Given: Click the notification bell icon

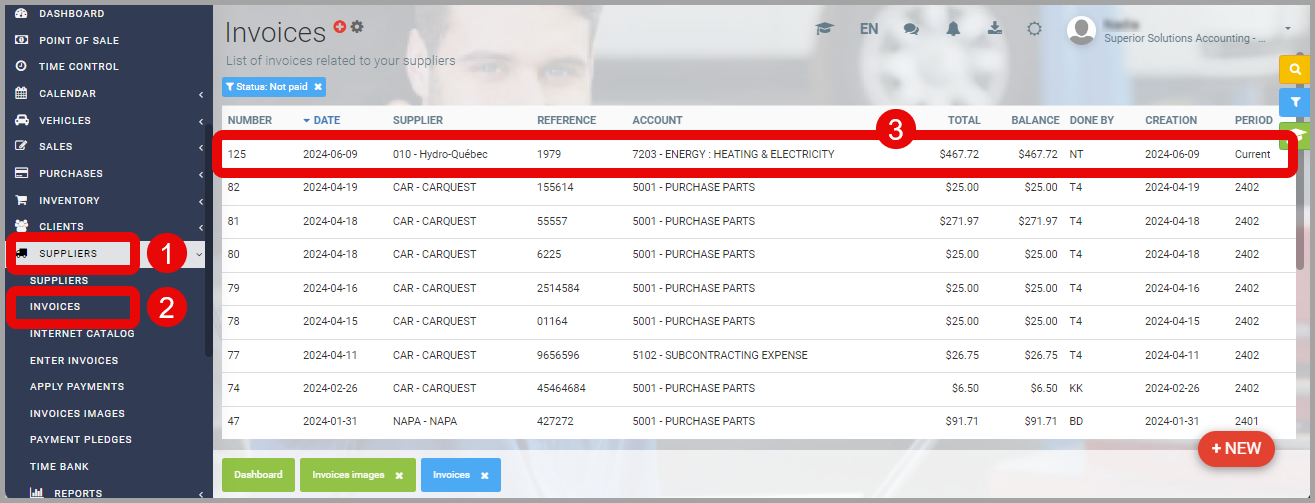Looking at the screenshot, I should pos(953,29).
